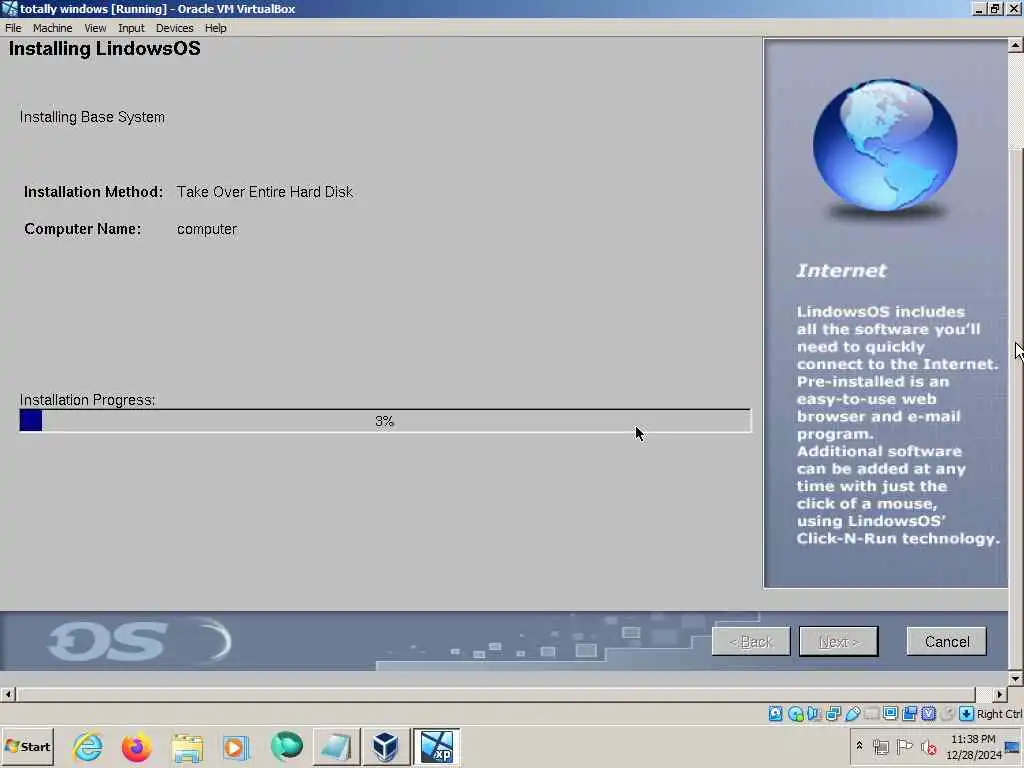The height and width of the screenshot is (768, 1024).
Task: Open Internet Explorer from the taskbar
Action: [x=88, y=746]
